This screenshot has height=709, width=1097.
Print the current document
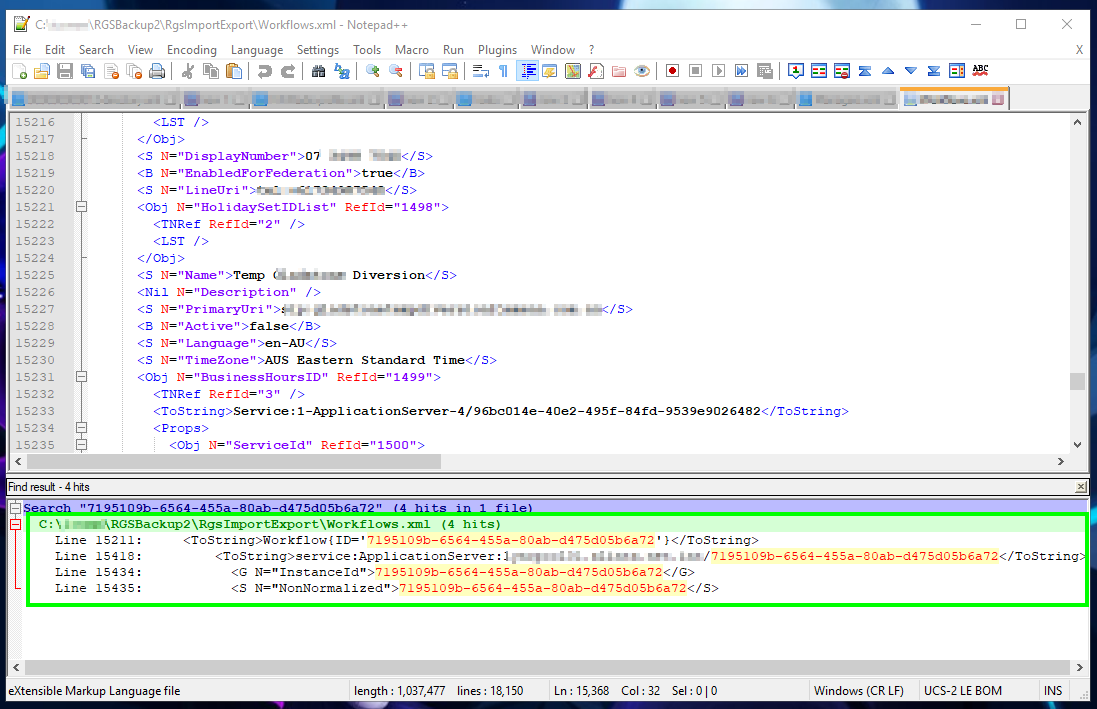[157, 71]
